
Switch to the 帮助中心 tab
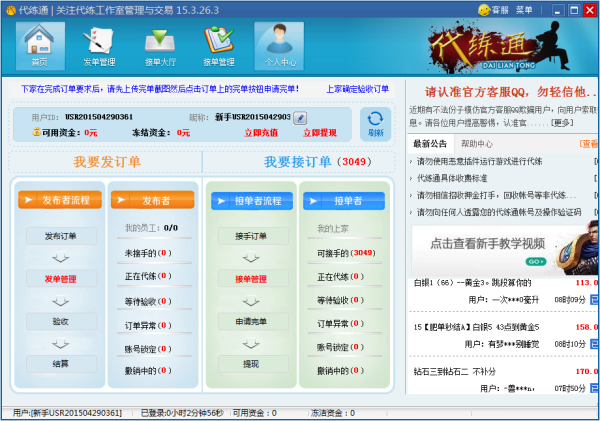pos(476,144)
